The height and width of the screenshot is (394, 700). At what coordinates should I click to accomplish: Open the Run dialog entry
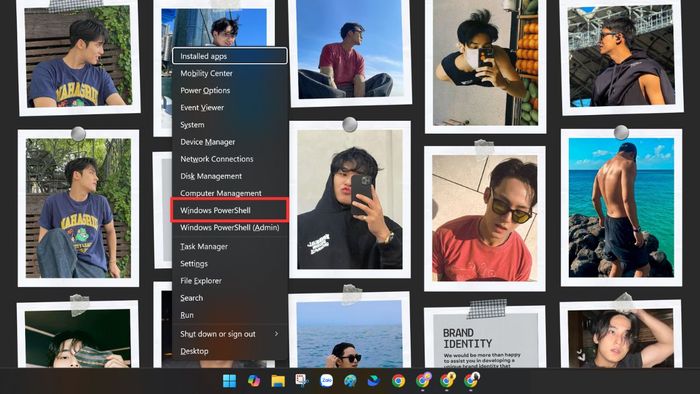[x=229, y=315]
